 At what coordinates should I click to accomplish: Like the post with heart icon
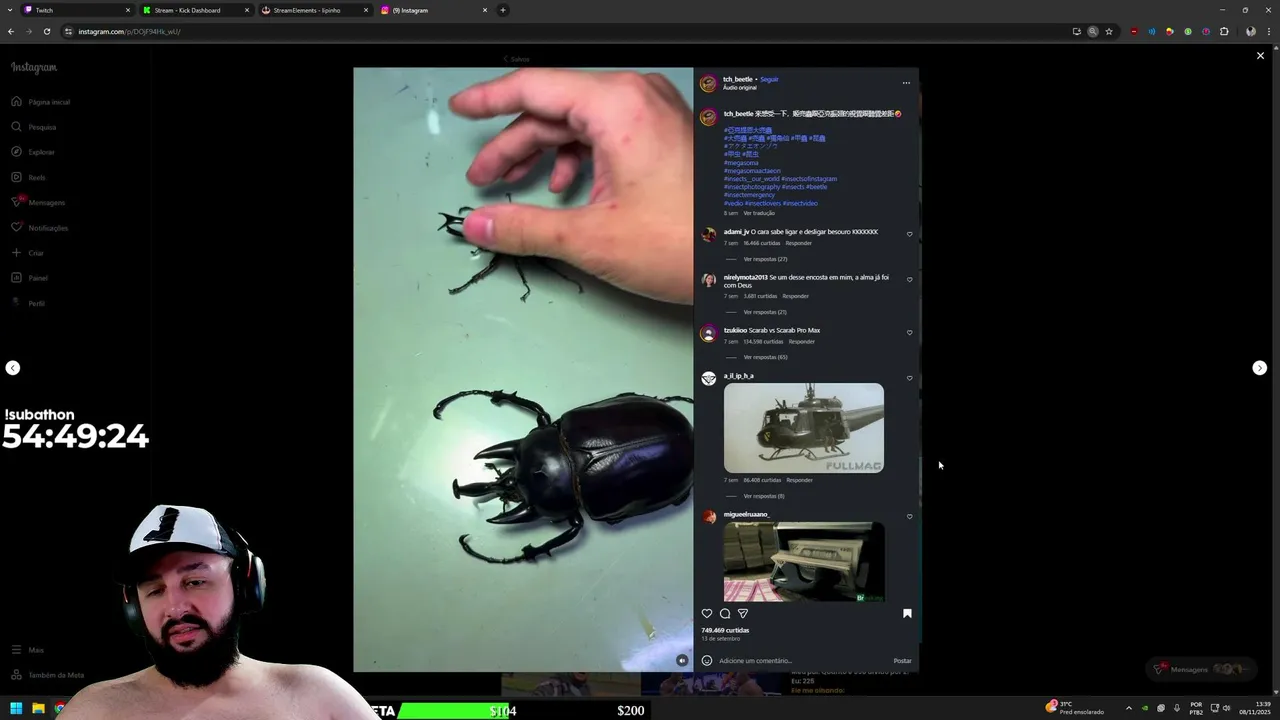point(707,613)
